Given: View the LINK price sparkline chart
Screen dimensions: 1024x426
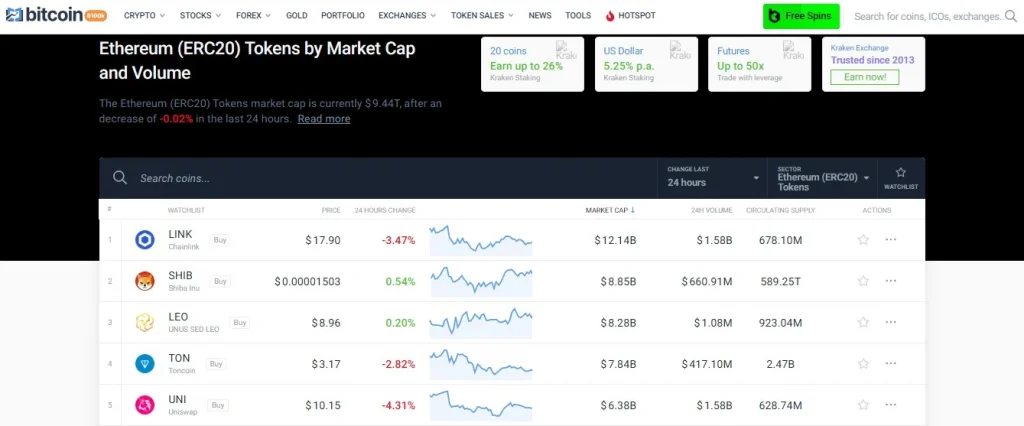Looking at the screenshot, I should tap(481, 240).
